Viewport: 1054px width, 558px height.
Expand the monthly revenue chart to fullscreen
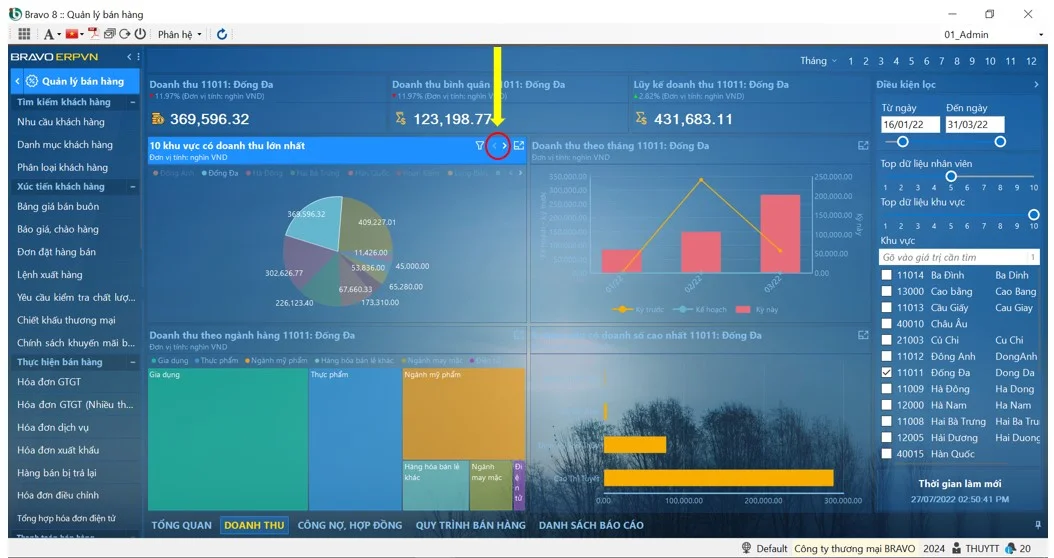[x=863, y=146]
